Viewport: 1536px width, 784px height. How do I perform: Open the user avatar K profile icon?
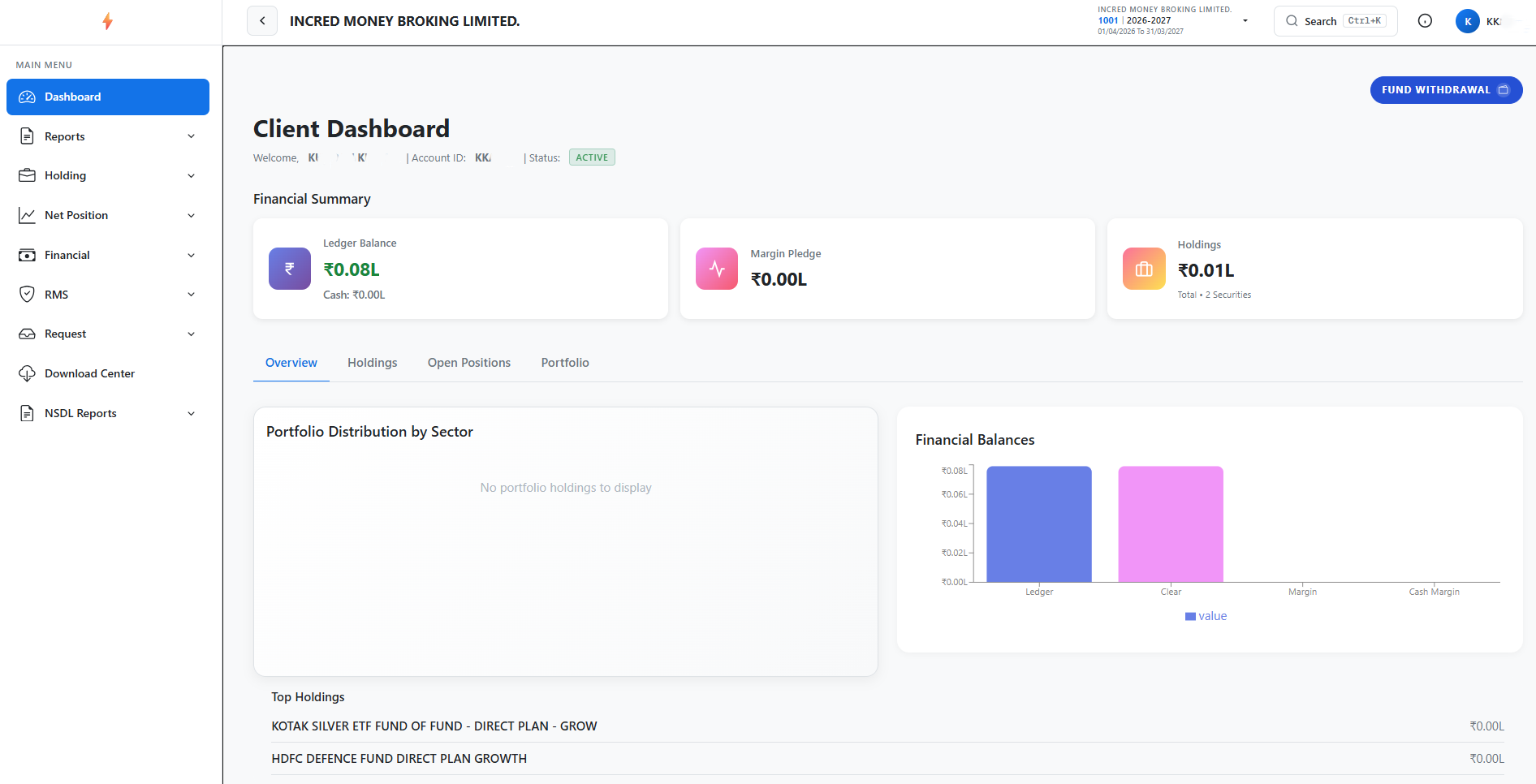tap(1468, 21)
